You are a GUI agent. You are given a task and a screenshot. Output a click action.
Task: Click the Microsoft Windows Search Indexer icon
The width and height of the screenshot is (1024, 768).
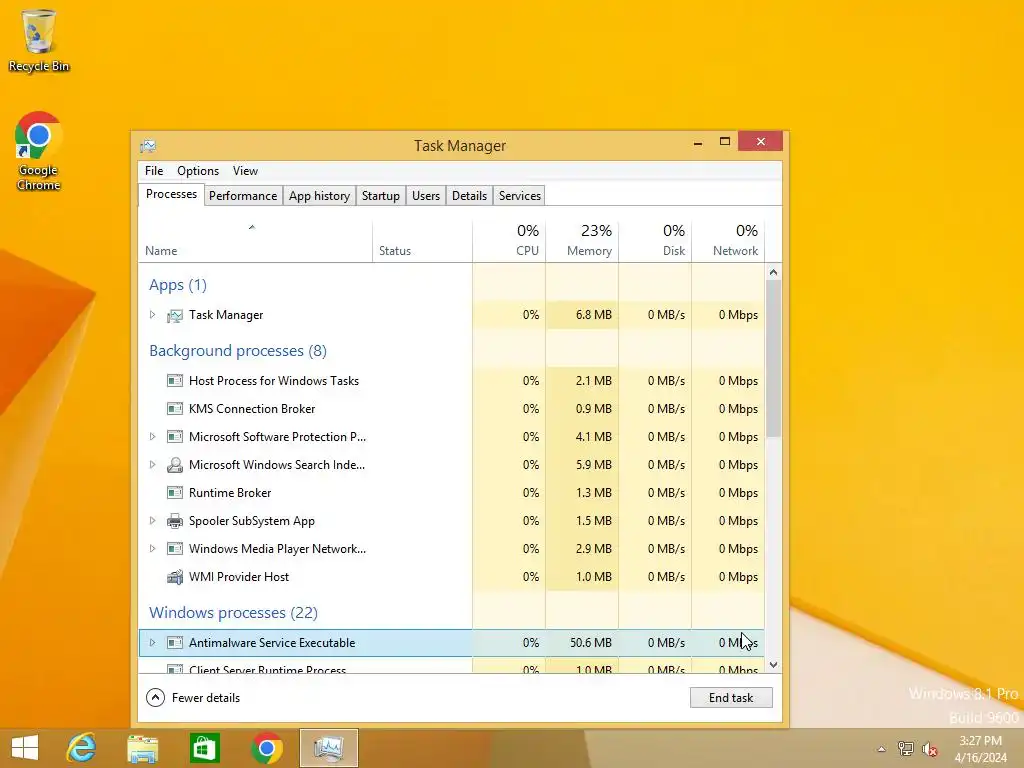(174, 465)
